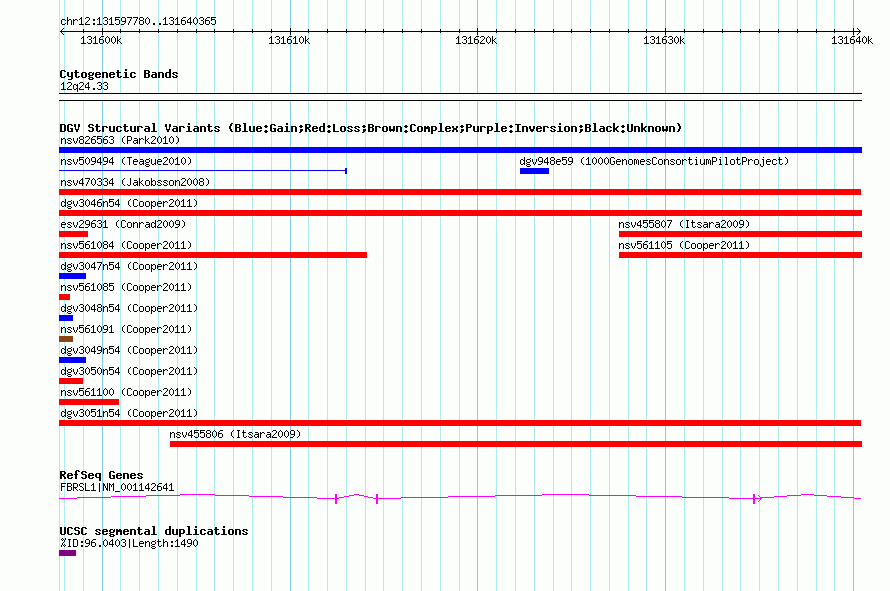Open the nsv561084 (Cooper2011) label
The height and width of the screenshot is (591, 890).
click(126, 245)
